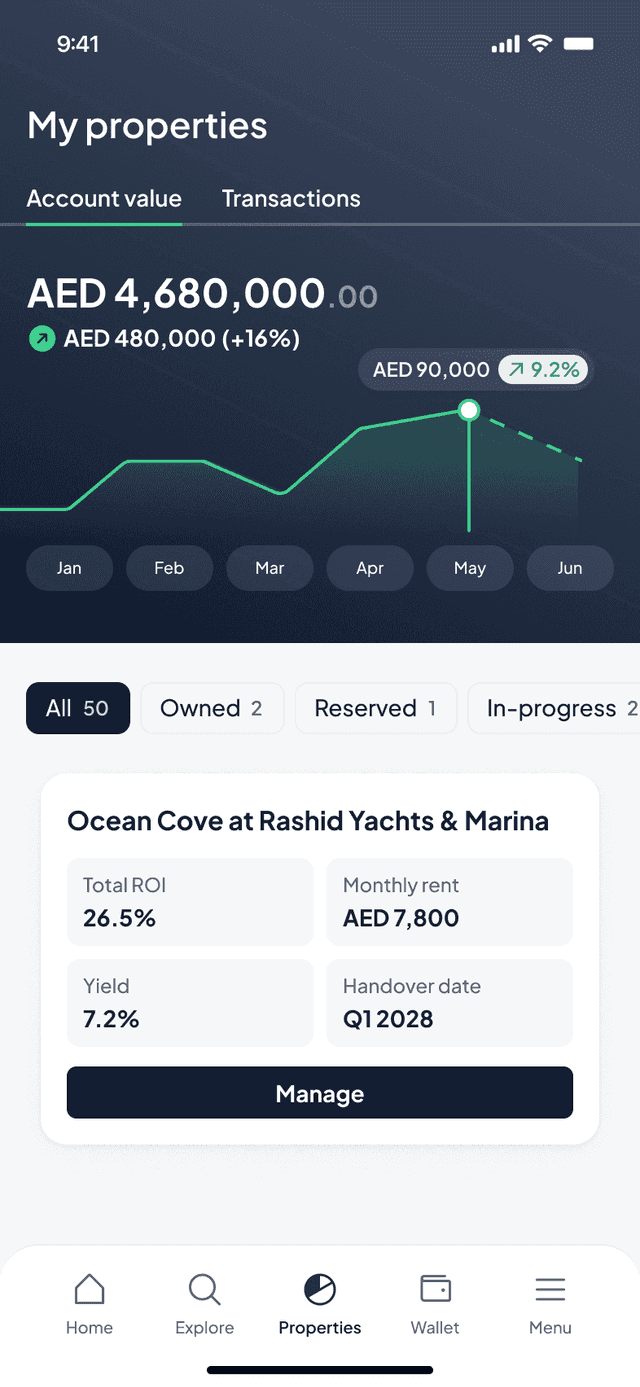
Task: Choose the Apr month chip
Action: click(x=370, y=568)
